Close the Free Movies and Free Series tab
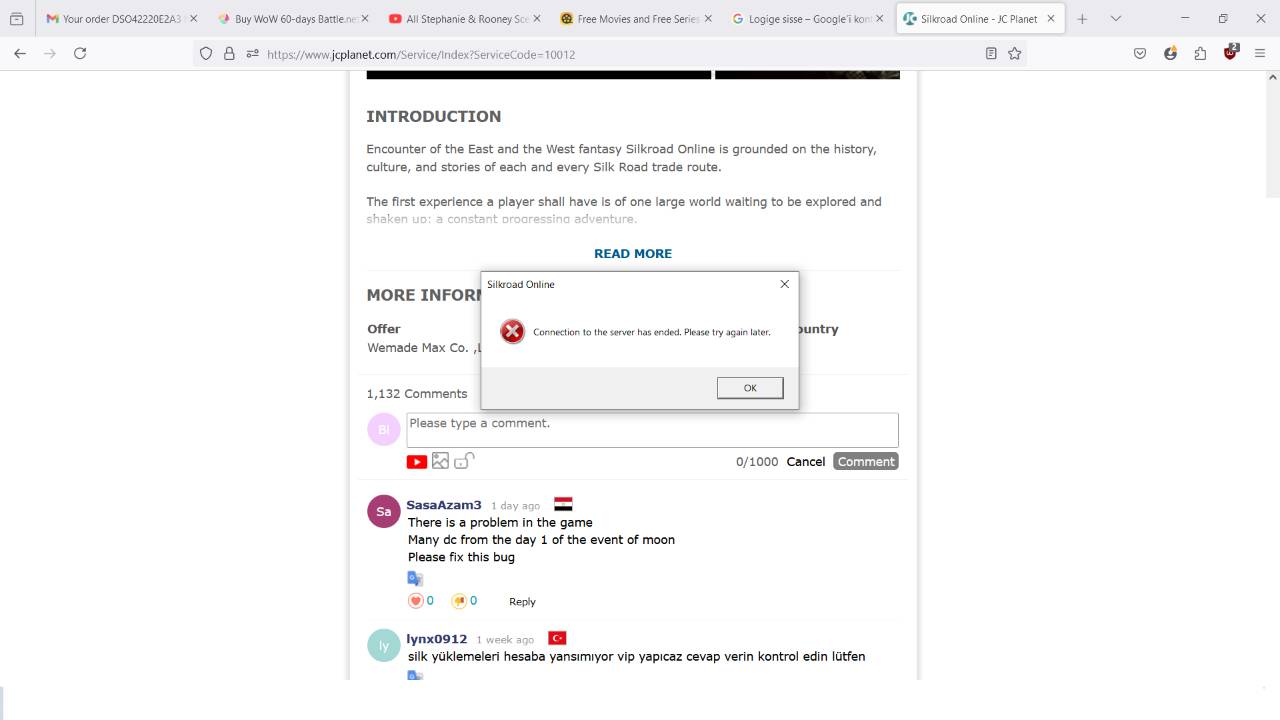The image size is (1280, 720). click(x=709, y=19)
